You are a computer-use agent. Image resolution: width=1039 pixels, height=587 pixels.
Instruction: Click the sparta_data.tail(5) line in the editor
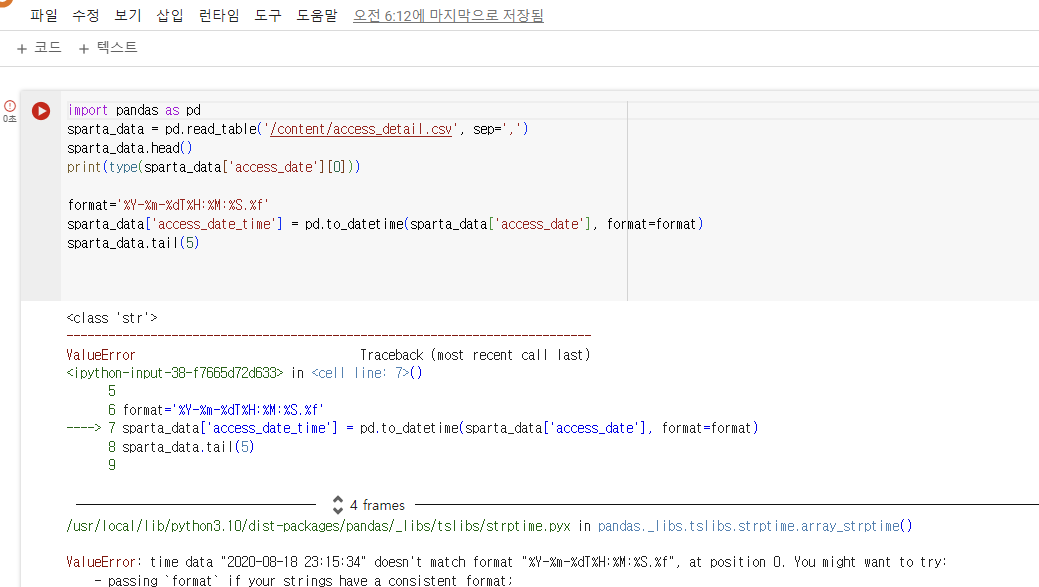133,243
